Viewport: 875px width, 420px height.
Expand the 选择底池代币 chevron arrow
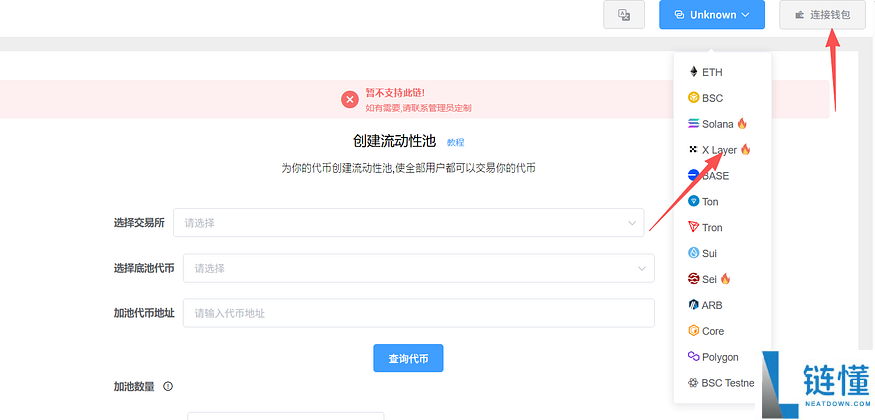642,268
